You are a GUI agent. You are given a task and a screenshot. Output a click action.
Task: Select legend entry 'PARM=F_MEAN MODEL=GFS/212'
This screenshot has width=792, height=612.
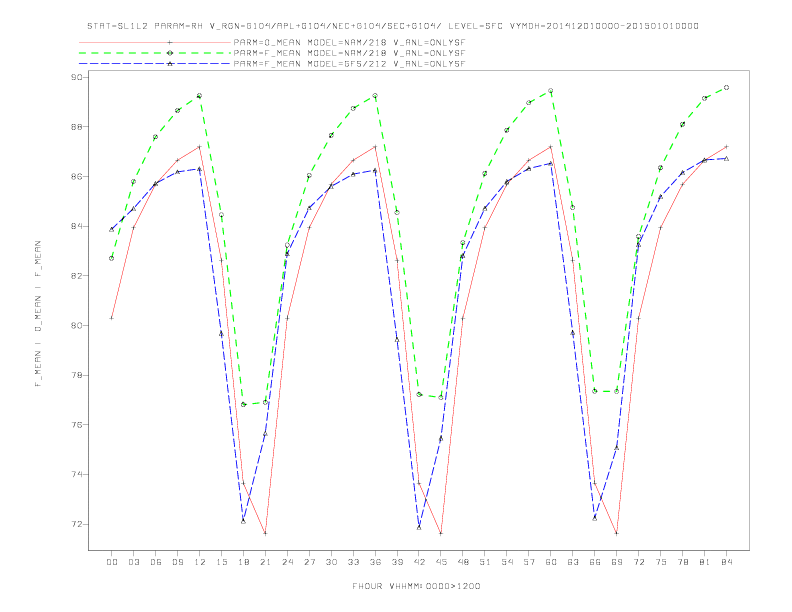(x=349, y=64)
